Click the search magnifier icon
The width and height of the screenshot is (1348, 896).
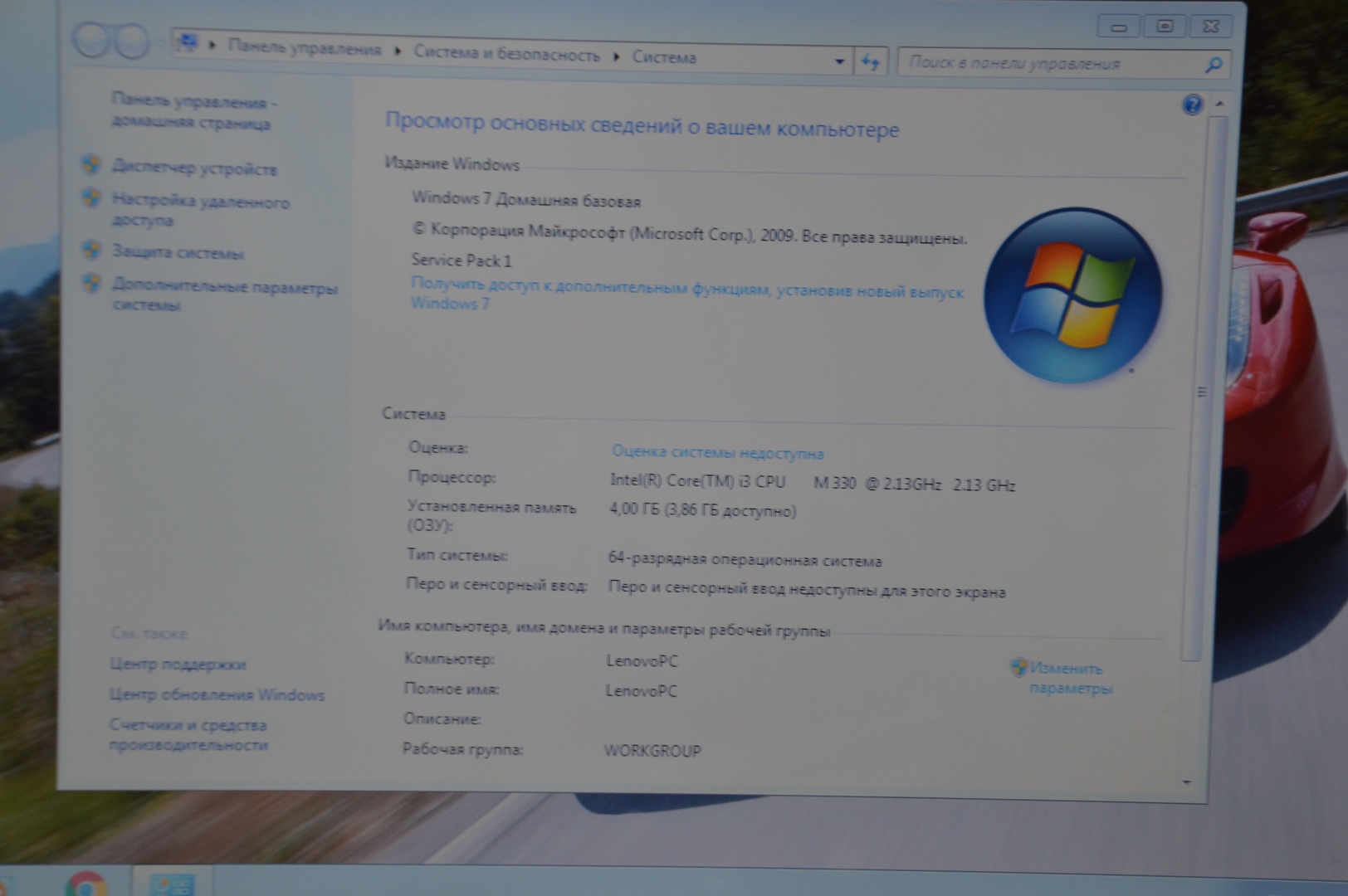tap(1213, 65)
